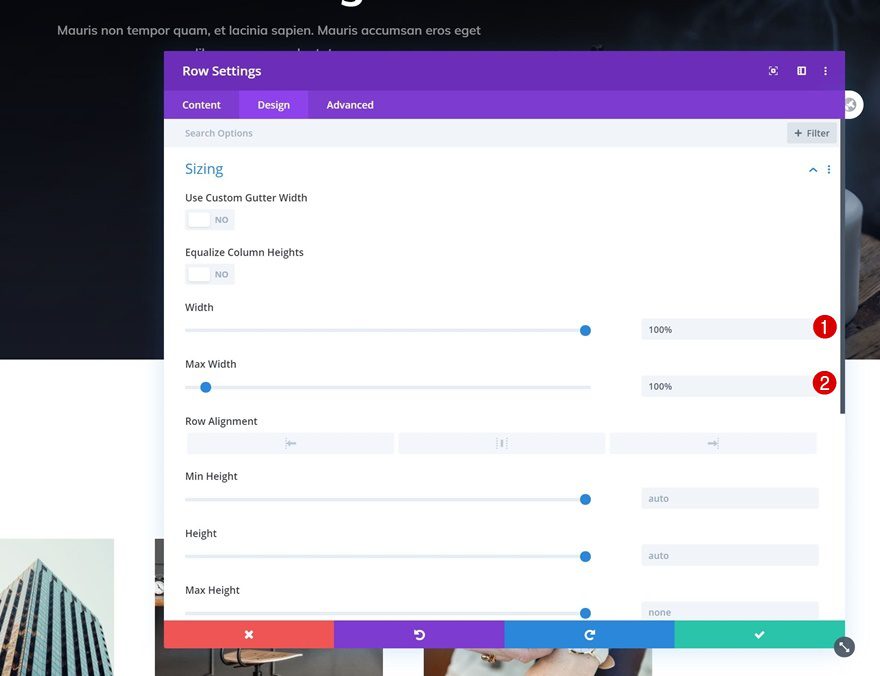Open the split view icon in Row Settings header
The width and height of the screenshot is (880, 676).
tap(801, 70)
